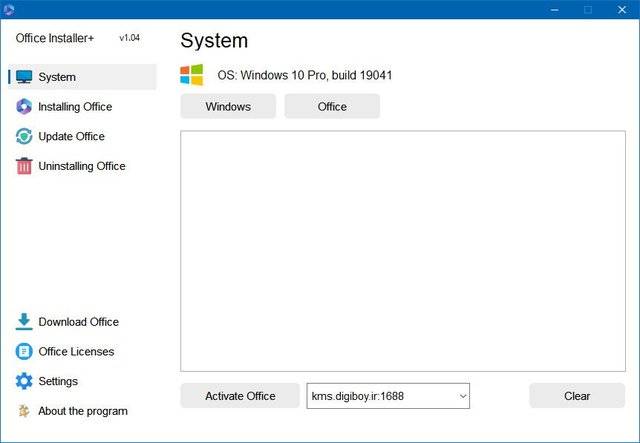Screen dimensions: 640x443
Task: Switch to Update Office label
Action: pyautogui.click(x=71, y=136)
